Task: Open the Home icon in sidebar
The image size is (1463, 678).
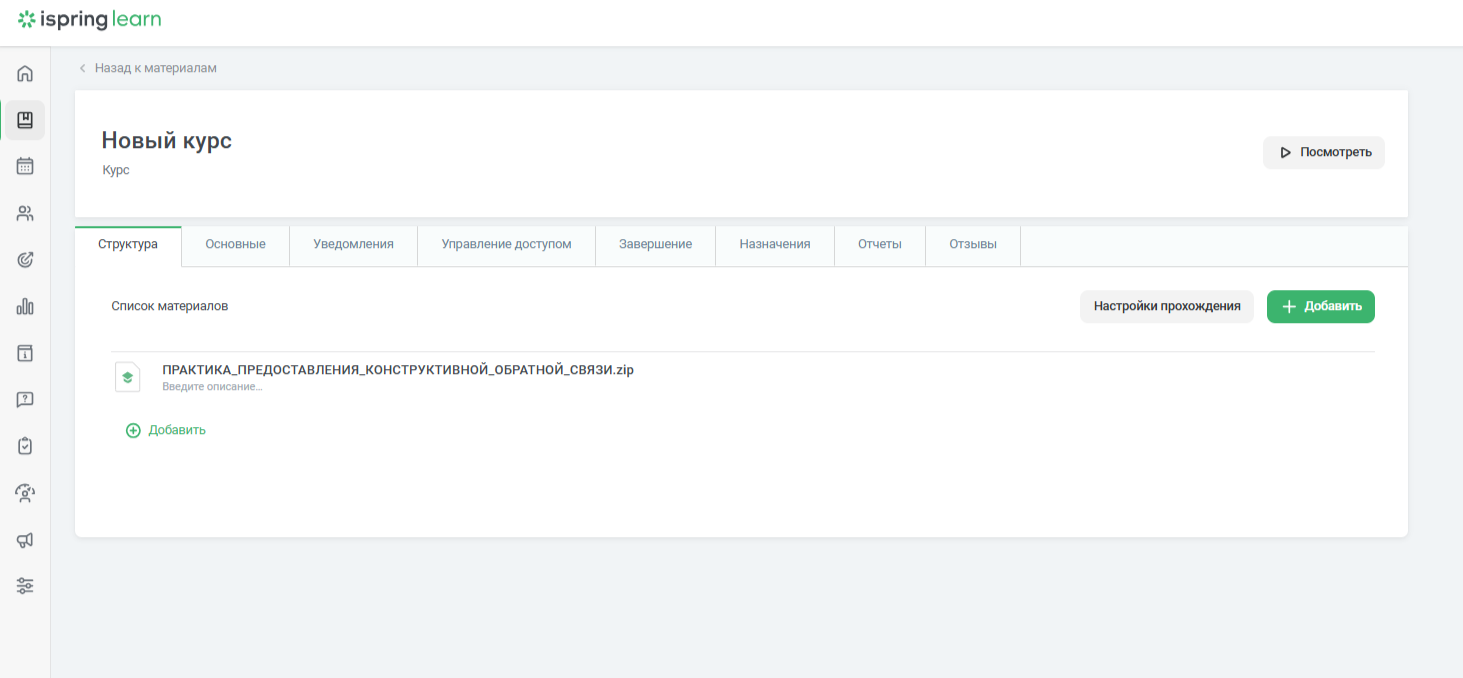Action: tap(25, 73)
